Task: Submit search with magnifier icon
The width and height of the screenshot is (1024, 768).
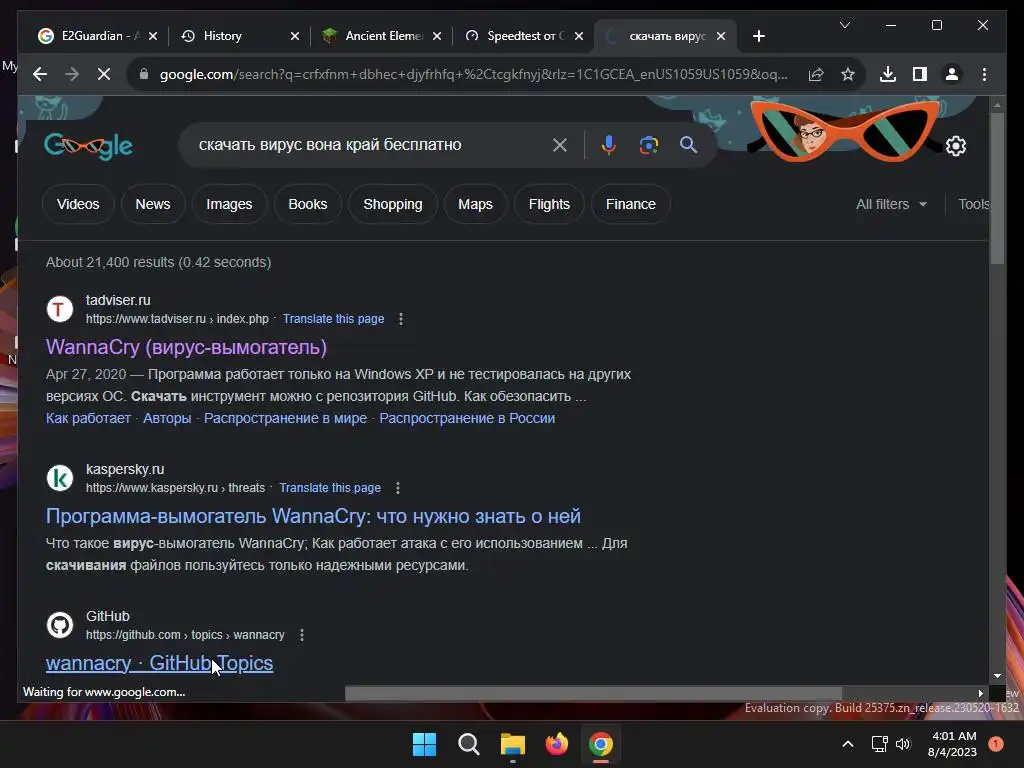Action: 688,145
